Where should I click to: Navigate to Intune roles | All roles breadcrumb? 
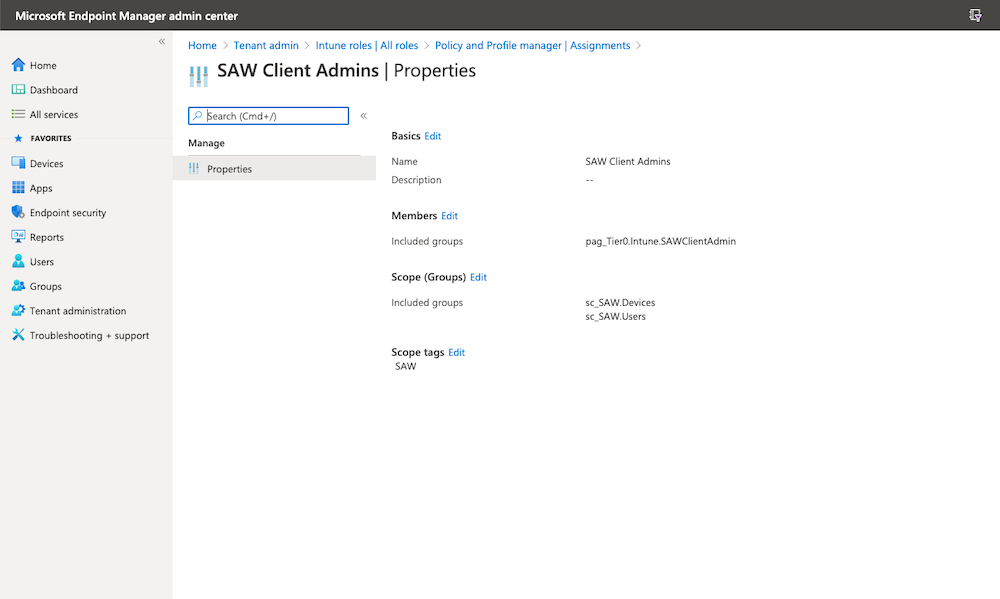366,45
